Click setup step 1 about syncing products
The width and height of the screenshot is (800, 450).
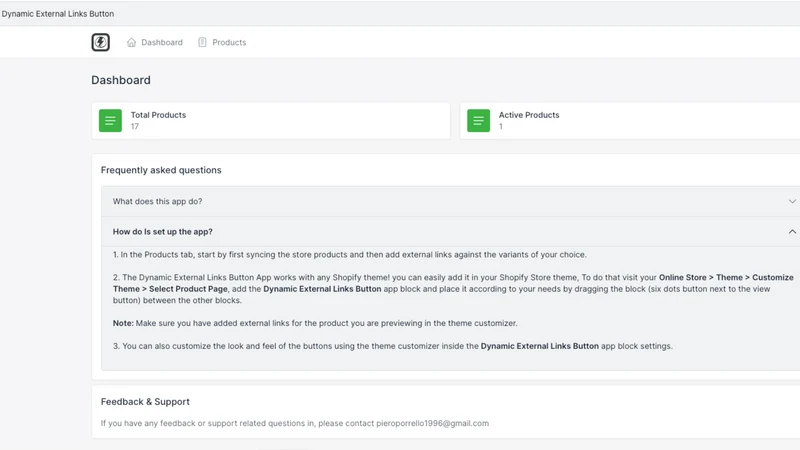[x=349, y=255]
